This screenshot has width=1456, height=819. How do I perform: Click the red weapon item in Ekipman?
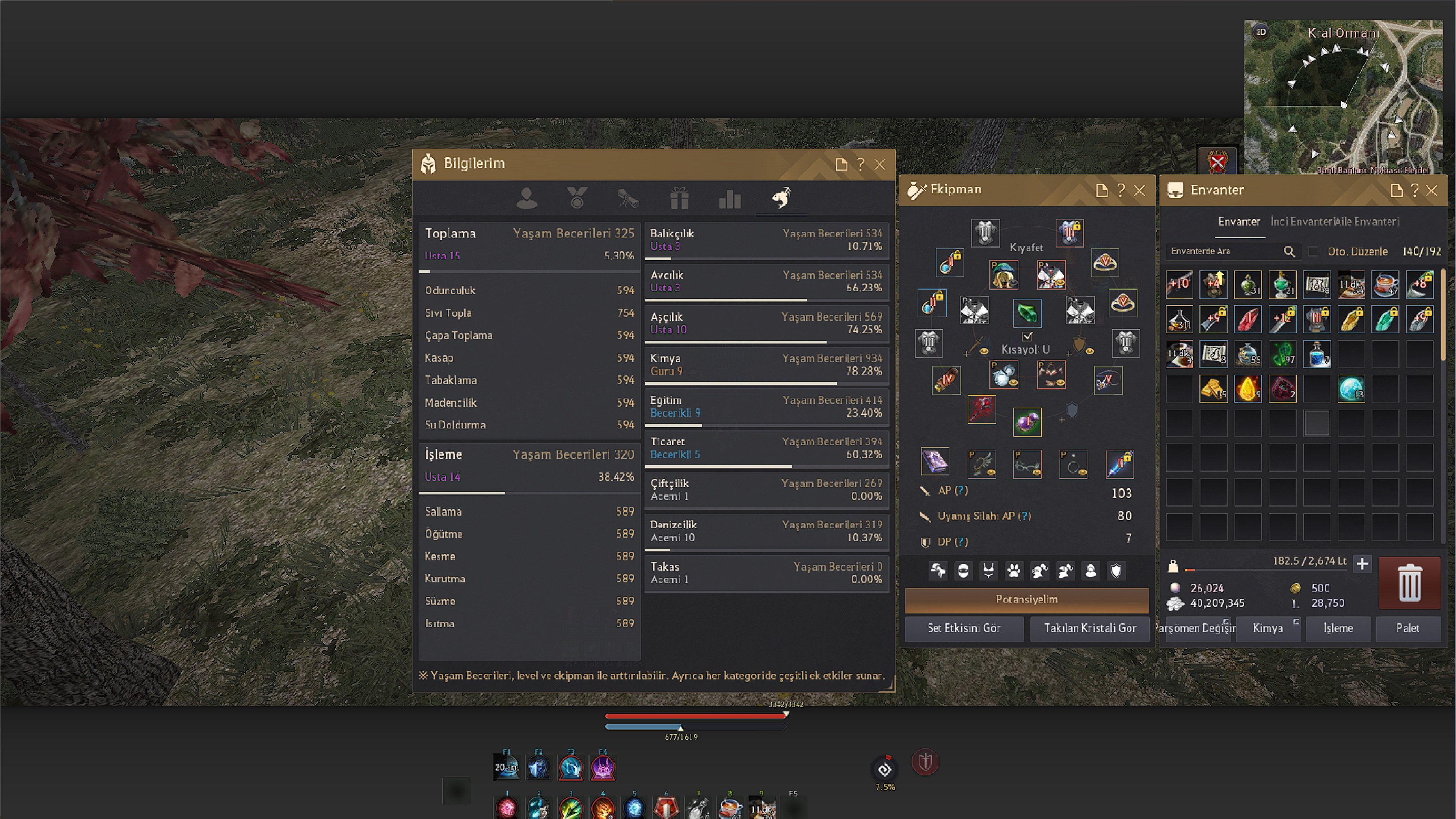coord(981,409)
